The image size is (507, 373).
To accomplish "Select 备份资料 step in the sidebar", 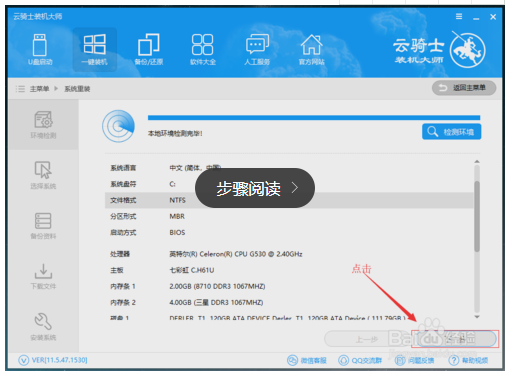I will tap(43, 226).
